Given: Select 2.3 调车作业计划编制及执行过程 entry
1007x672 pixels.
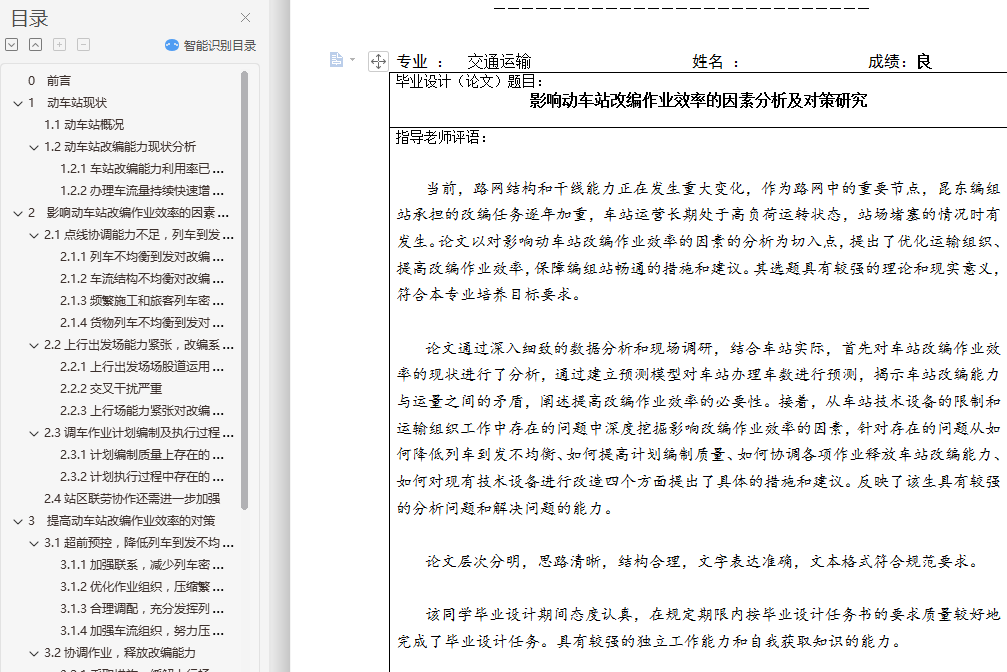Looking at the screenshot, I should point(138,432).
